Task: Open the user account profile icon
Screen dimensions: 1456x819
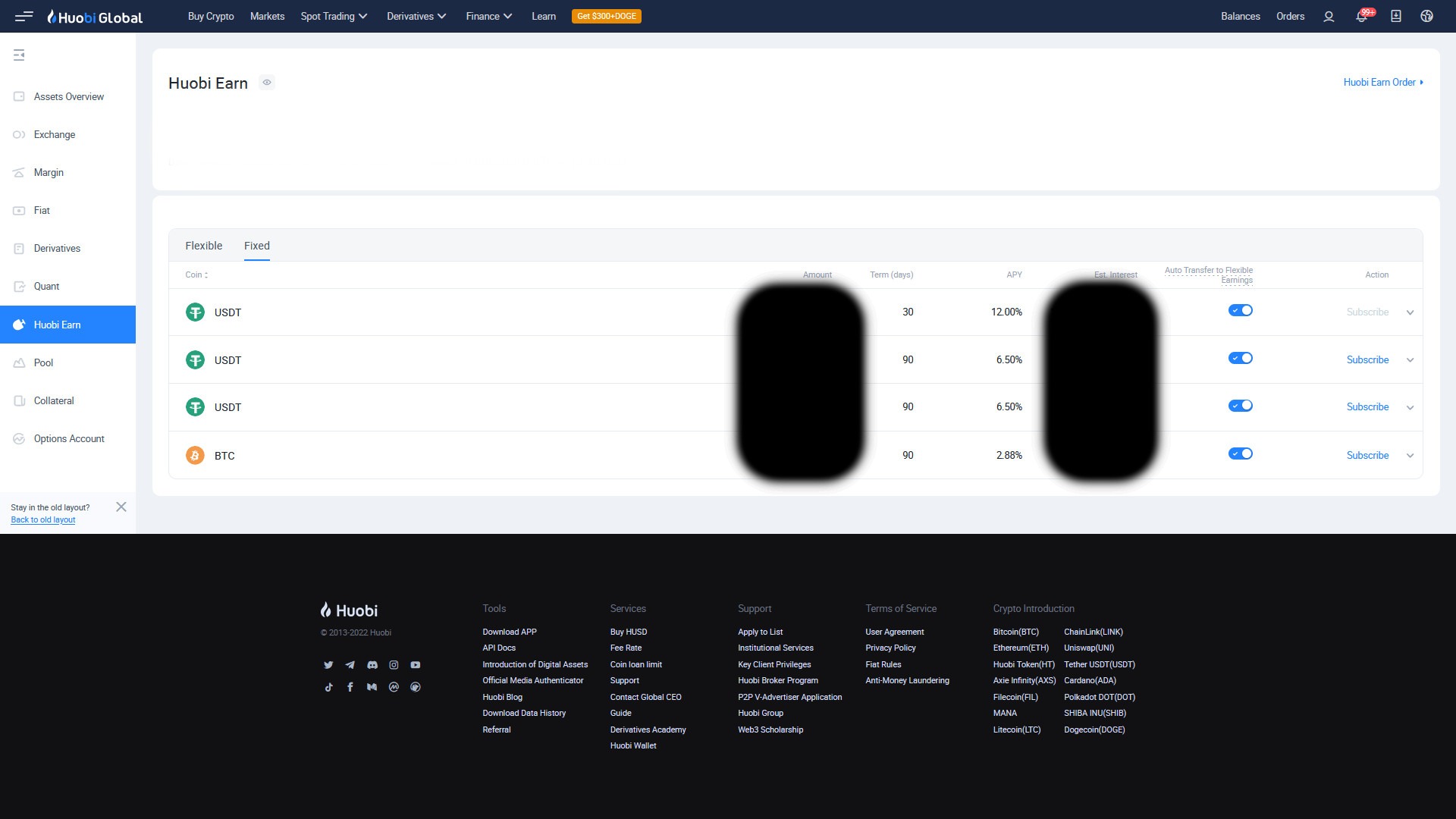Action: pyautogui.click(x=1329, y=16)
